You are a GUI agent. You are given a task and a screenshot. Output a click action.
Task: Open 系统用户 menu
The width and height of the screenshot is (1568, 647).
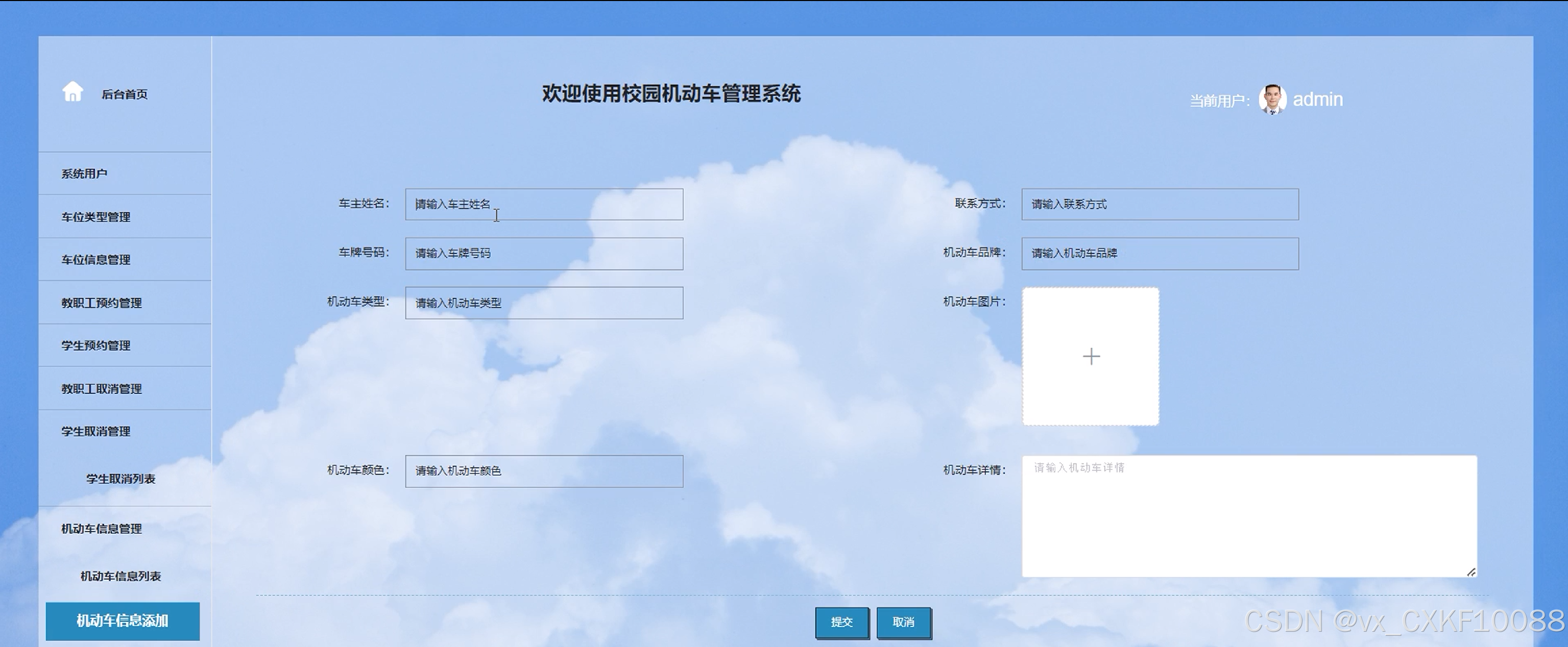click(x=84, y=174)
